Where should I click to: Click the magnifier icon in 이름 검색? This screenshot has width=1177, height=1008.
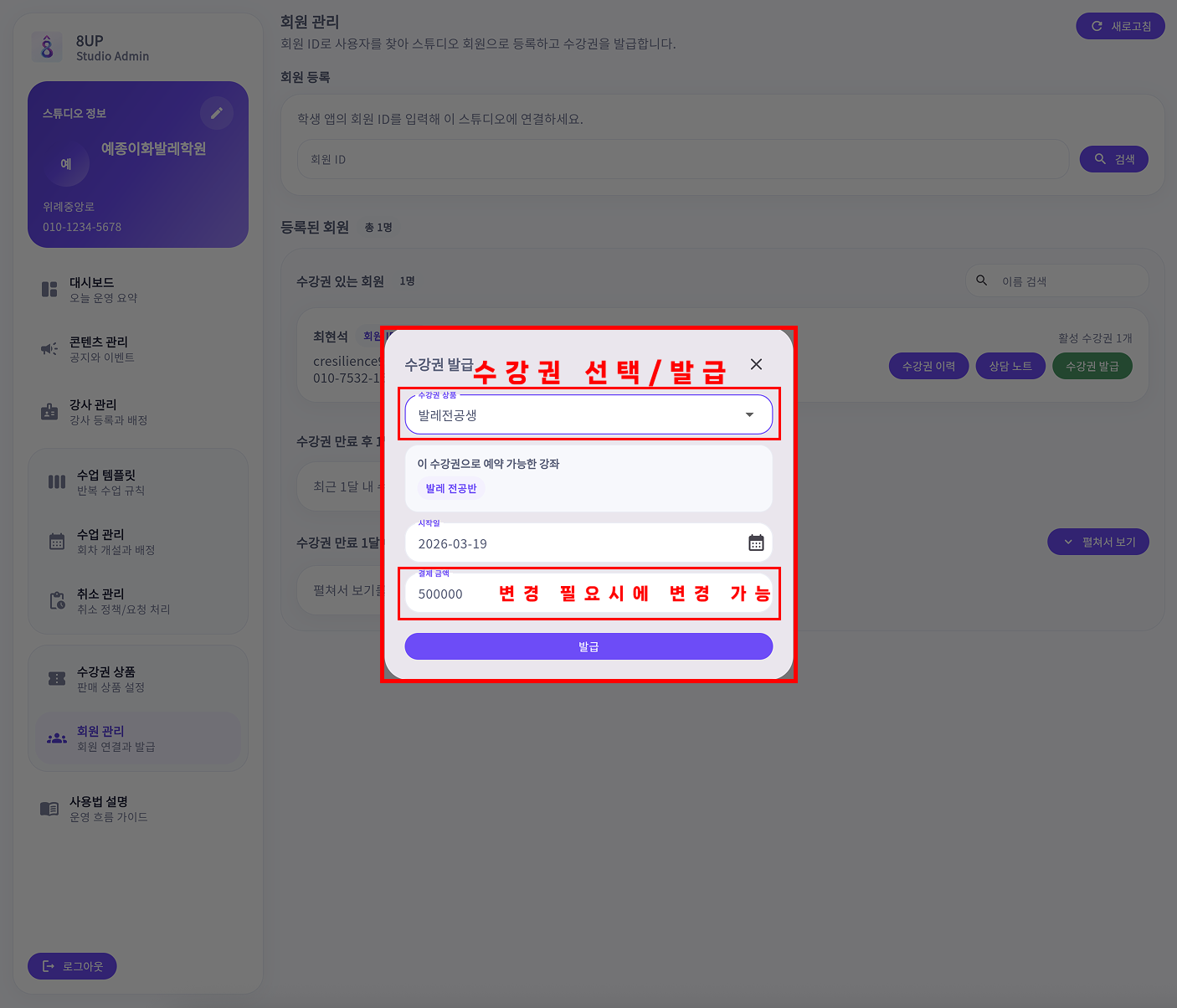click(x=982, y=280)
